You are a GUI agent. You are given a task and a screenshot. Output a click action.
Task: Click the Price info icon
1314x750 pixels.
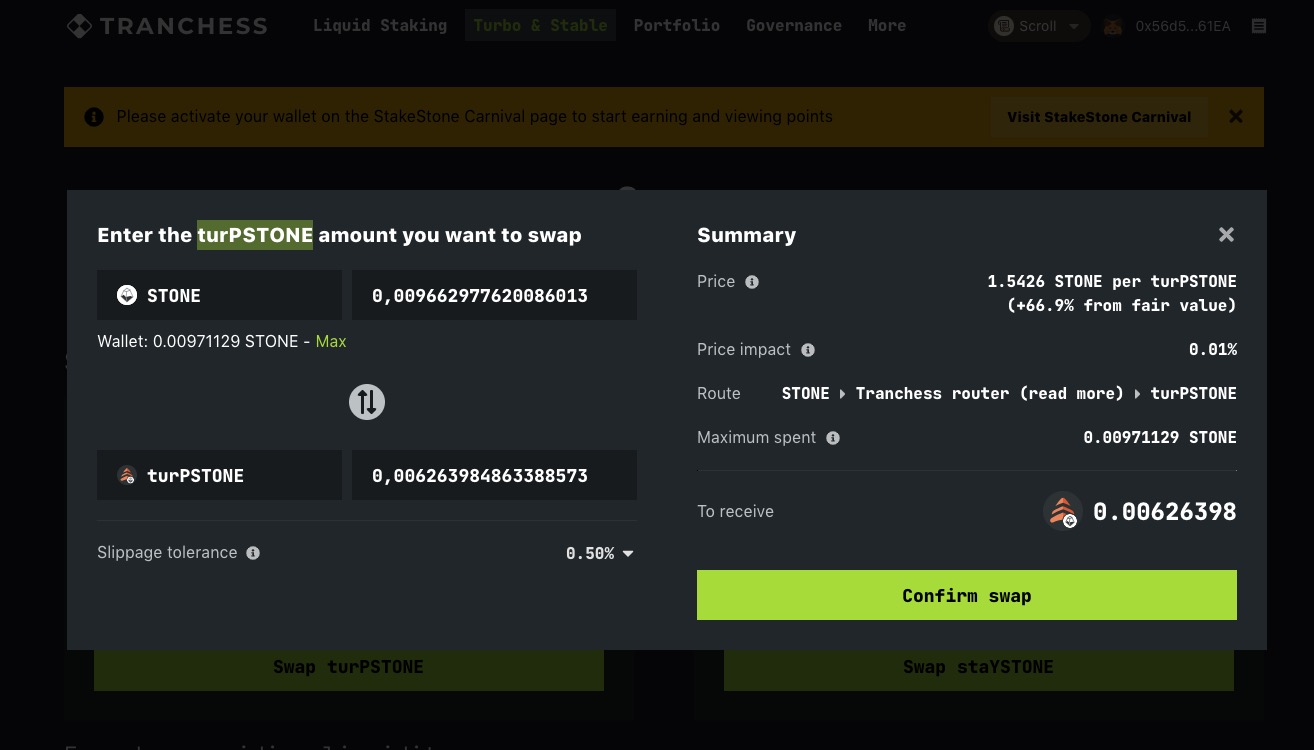point(752,282)
